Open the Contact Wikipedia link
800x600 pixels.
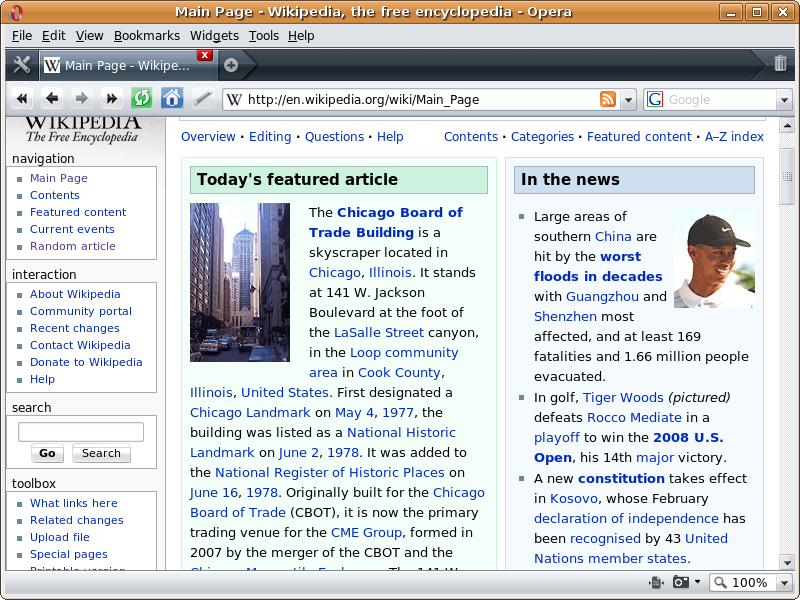click(x=80, y=345)
